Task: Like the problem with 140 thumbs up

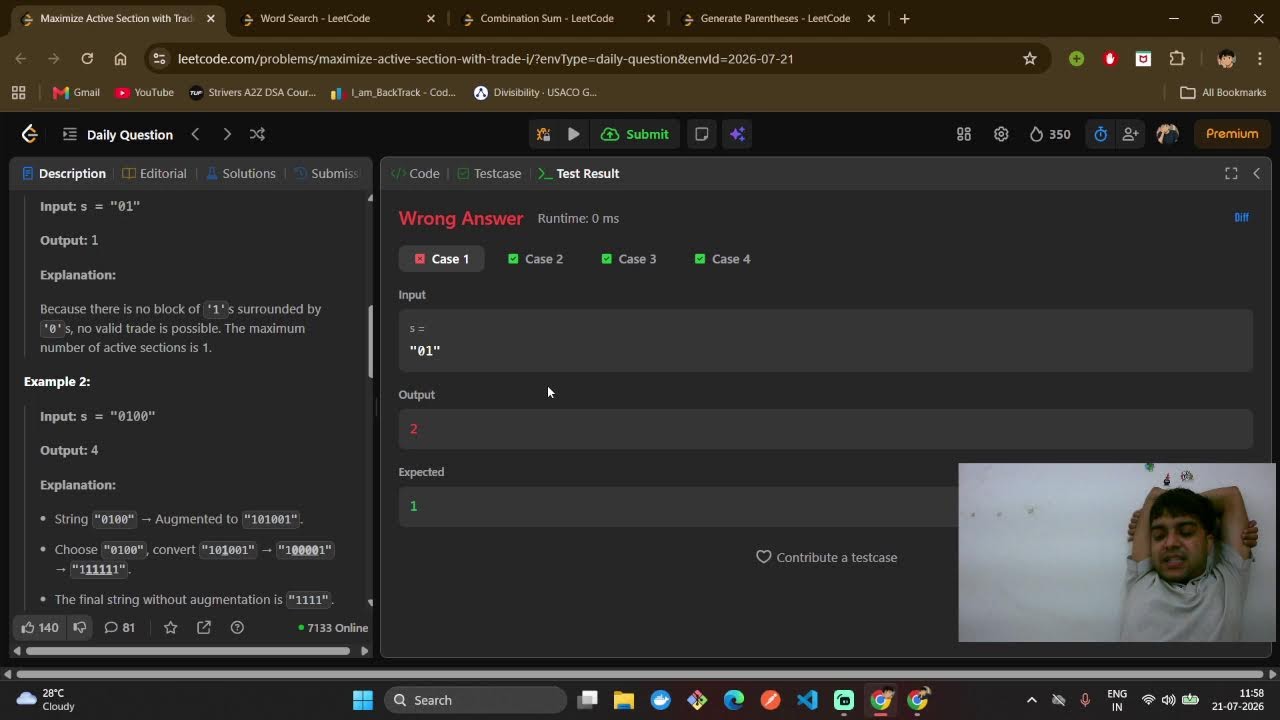Action: coord(39,627)
